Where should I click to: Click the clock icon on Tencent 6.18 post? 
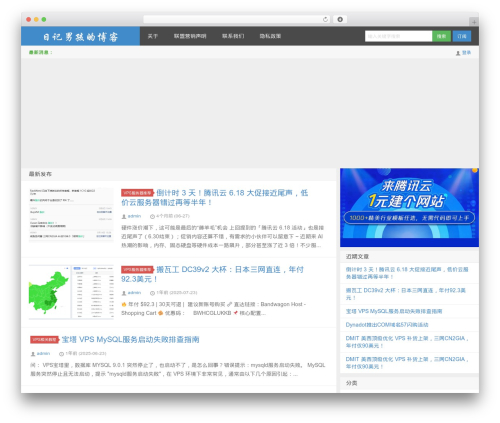(152, 217)
